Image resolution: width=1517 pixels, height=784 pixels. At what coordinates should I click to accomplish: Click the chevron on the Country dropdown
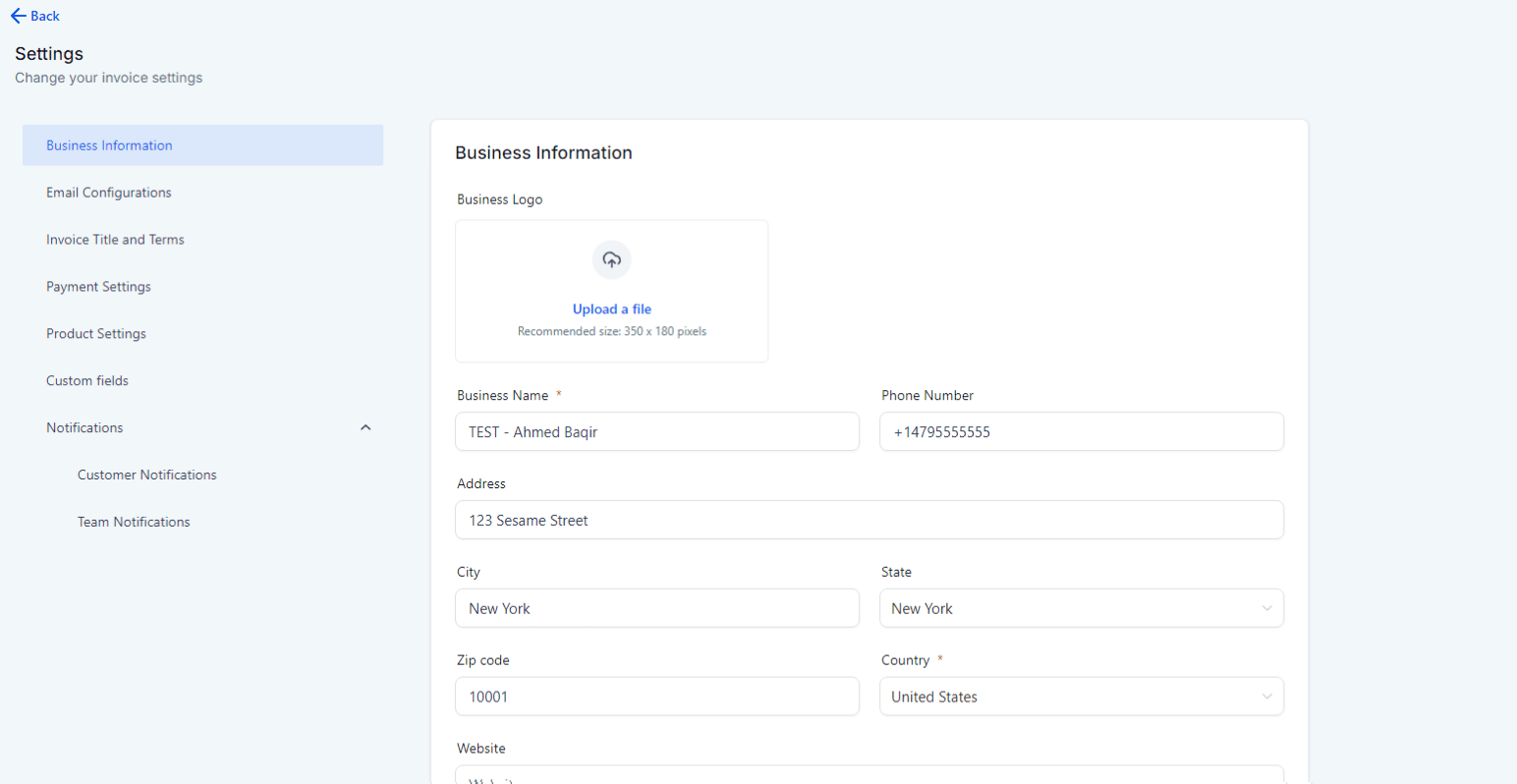pyautogui.click(x=1267, y=697)
